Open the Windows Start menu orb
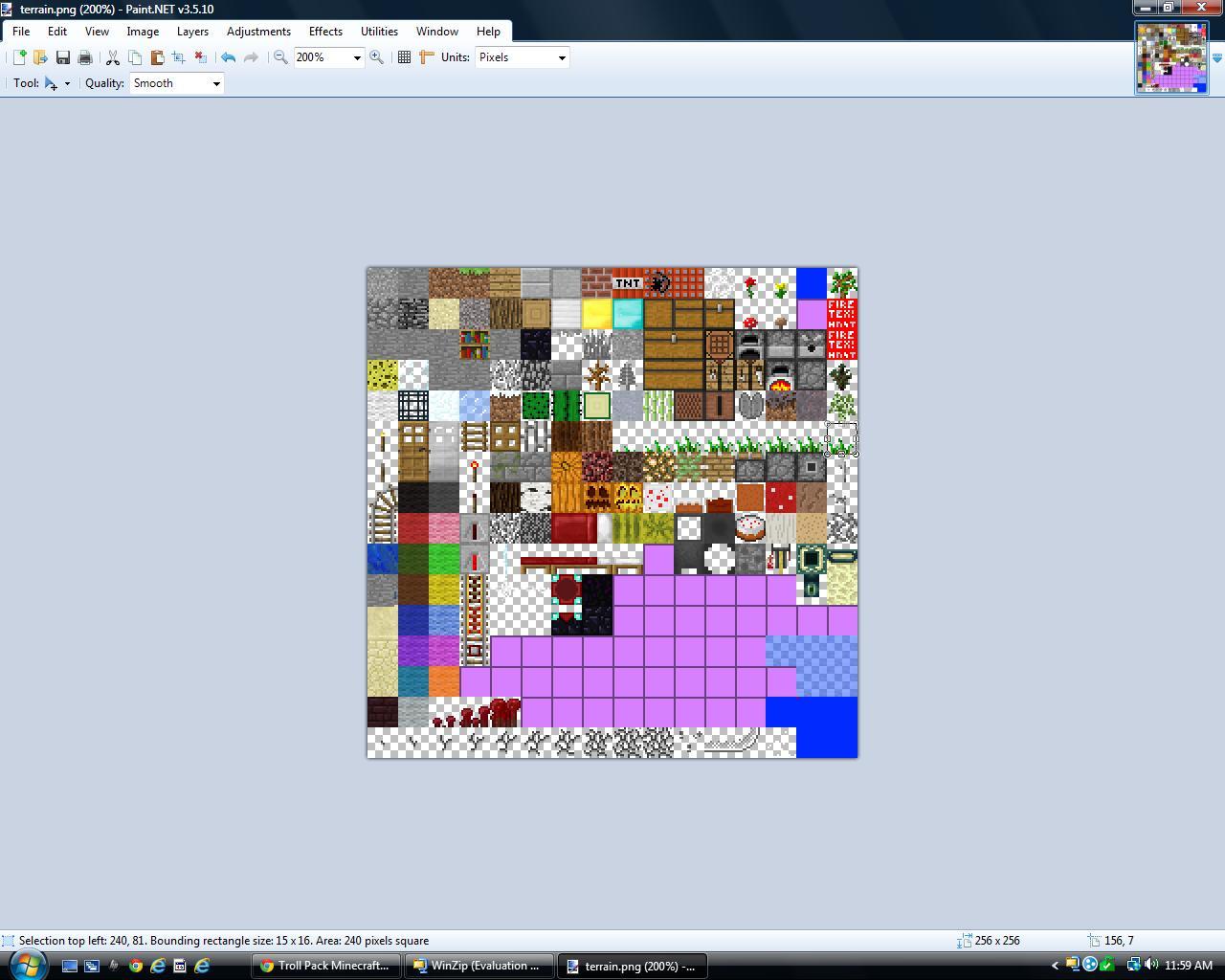 [x=28, y=965]
